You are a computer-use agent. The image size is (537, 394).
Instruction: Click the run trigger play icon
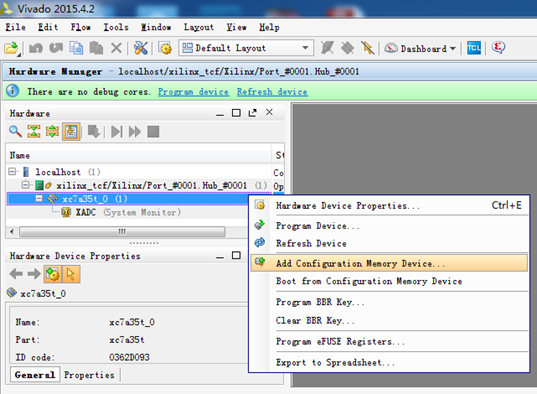(x=116, y=132)
